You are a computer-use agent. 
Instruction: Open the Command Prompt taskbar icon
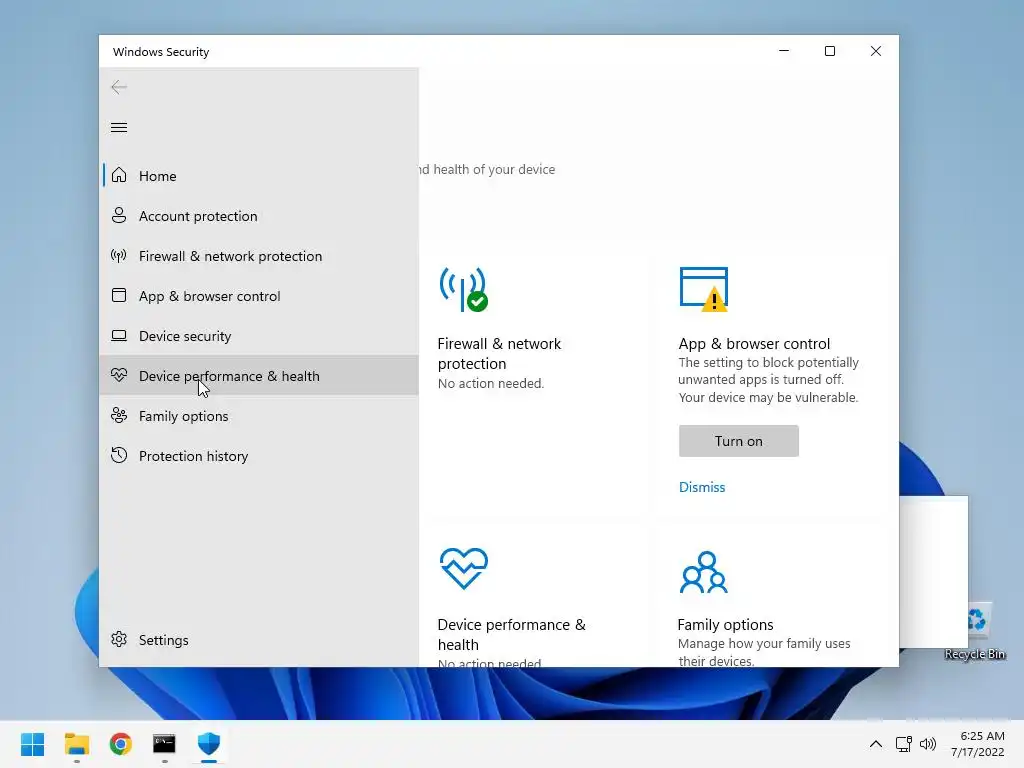[165, 744]
